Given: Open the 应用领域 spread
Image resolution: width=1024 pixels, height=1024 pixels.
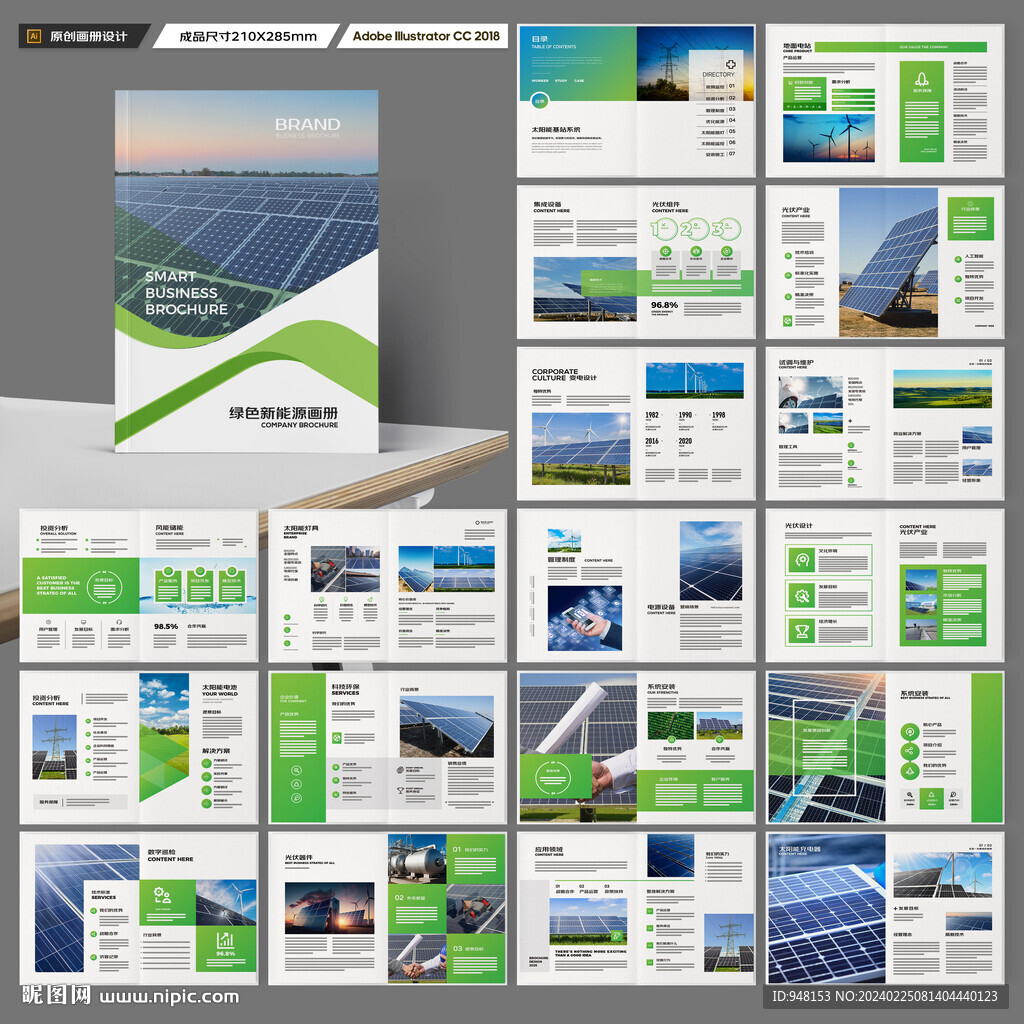Looking at the screenshot, I should pyautogui.click(x=636, y=908).
